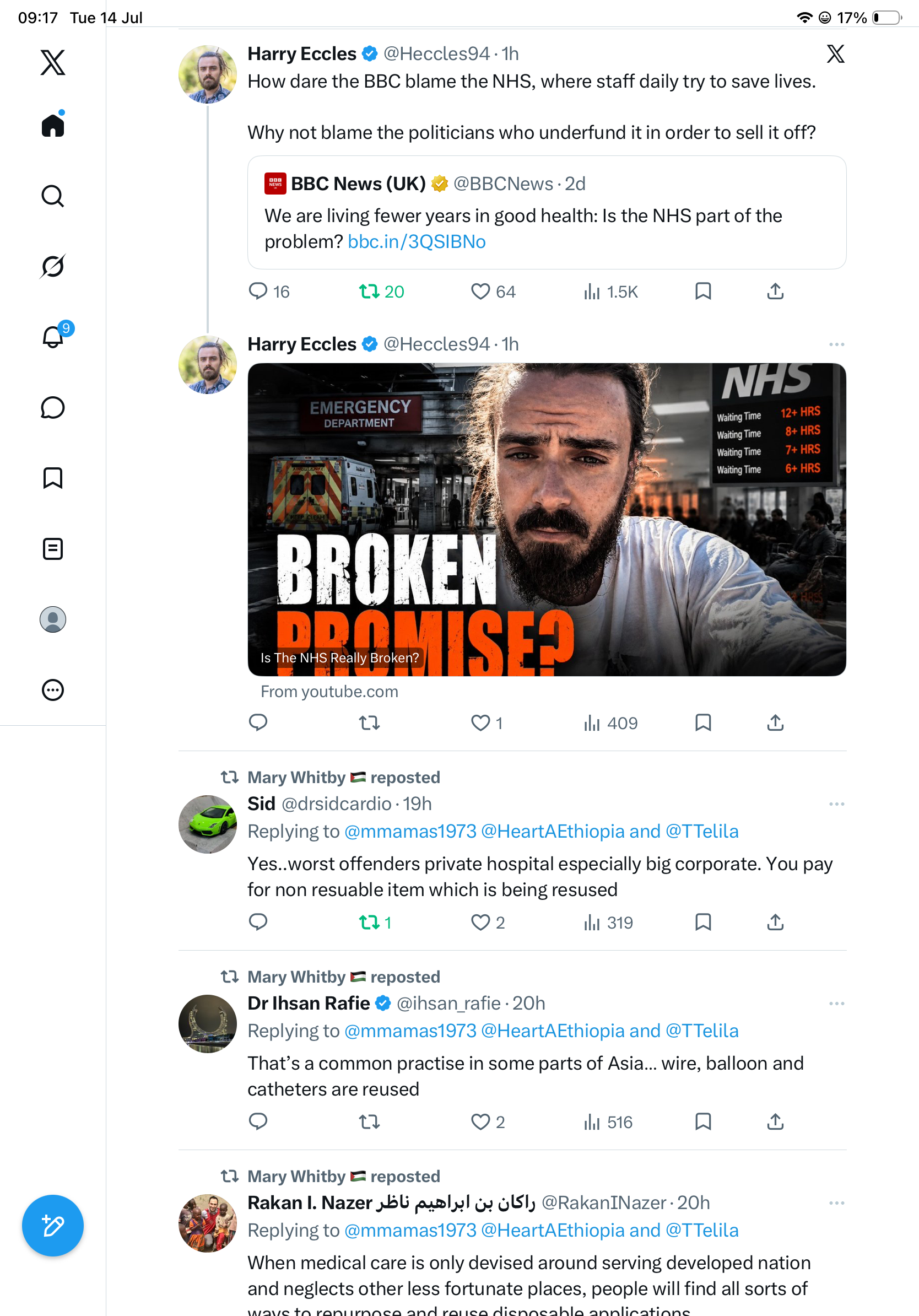Open the More circle menu in the sidebar
Screen dimensions: 919x1316
pos(53,690)
